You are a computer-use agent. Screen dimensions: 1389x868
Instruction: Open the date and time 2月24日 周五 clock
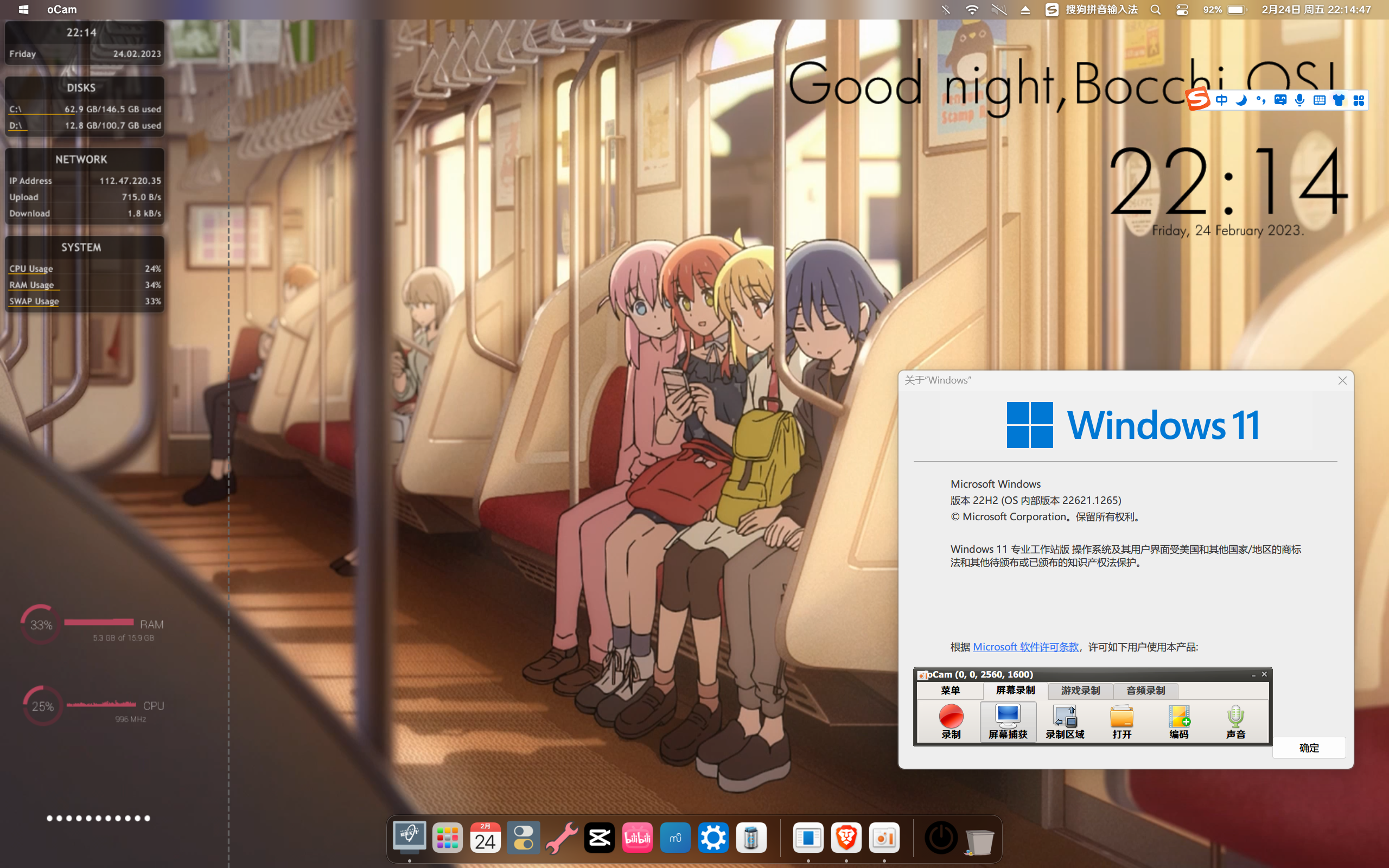coord(1316,10)
